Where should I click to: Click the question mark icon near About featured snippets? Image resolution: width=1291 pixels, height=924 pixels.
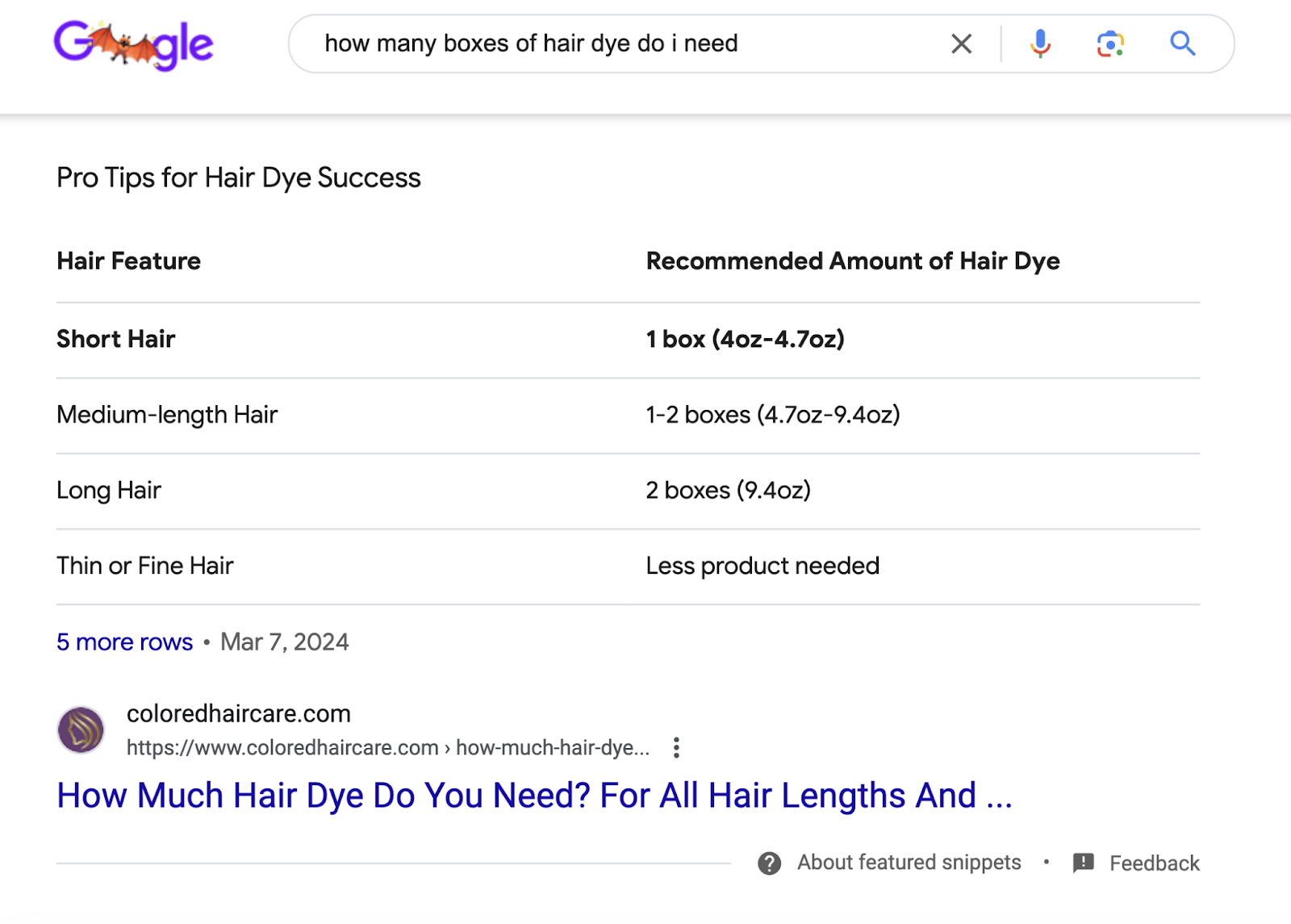pos(768,863)
